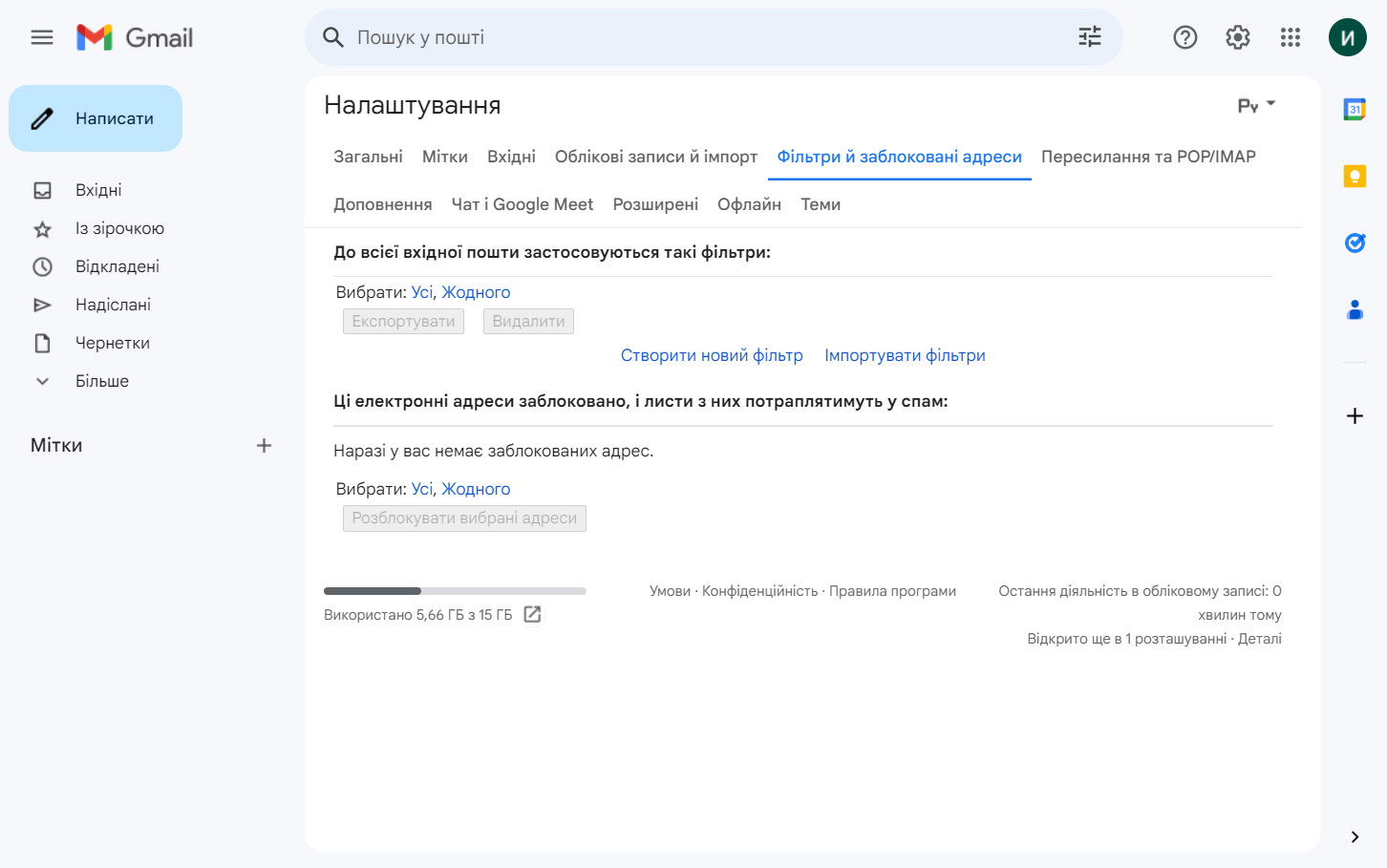Expand the Більше section in sidebar
Viewport: 1387px width, 868px height.
click(101, 381)
